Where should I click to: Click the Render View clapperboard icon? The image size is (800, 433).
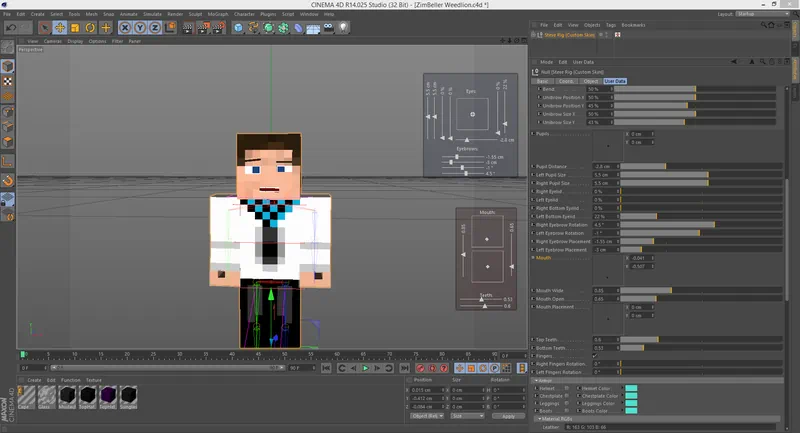coord(188,28)
